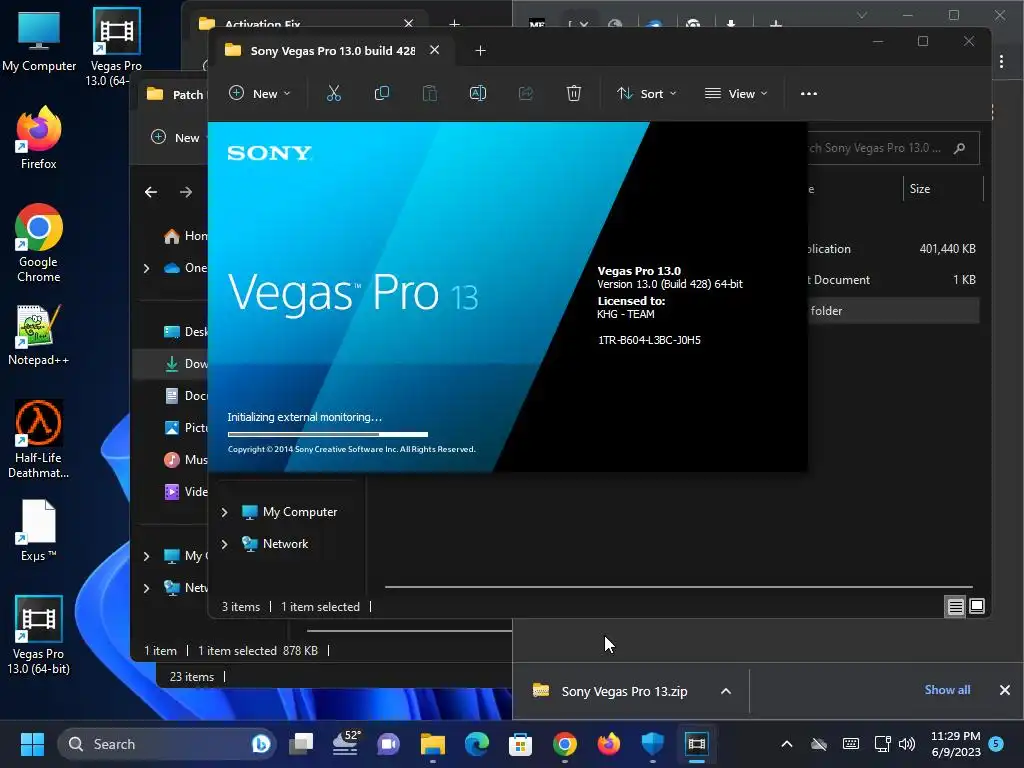Image resolution: width=1024 pixels, height=768 pixels.
Task: Click the Share icon in Explorer toolbar
Action: coord(526,93)
